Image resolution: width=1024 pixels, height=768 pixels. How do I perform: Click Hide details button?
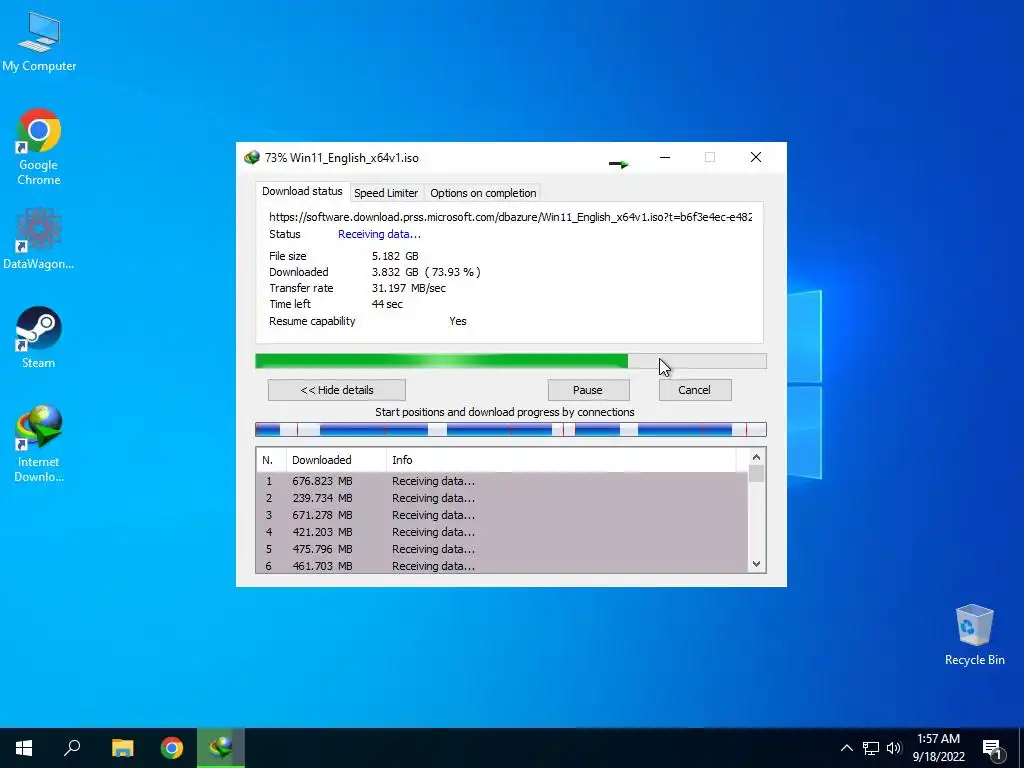[337, 390]
